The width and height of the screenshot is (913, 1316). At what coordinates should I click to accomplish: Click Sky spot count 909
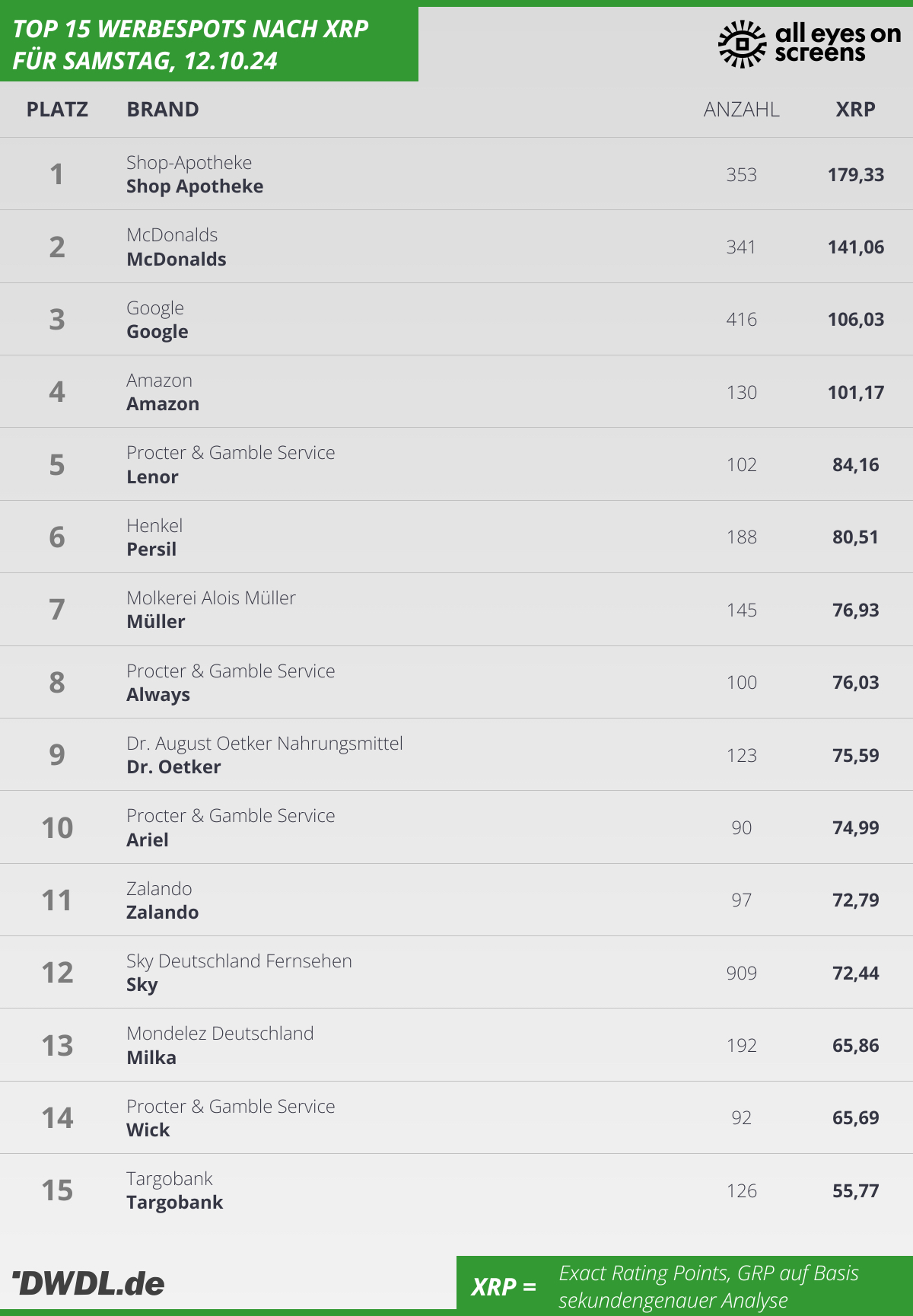[742, 973]
